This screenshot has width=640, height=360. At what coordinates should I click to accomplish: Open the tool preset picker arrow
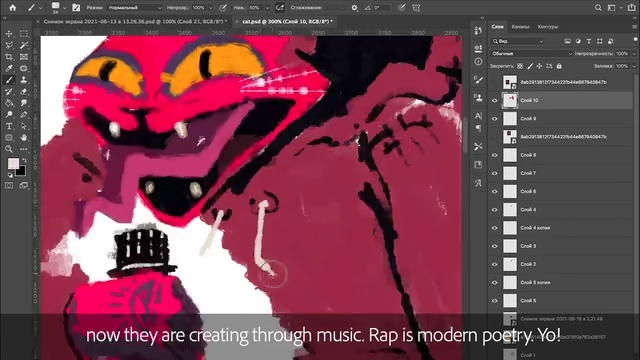(40, 8)
